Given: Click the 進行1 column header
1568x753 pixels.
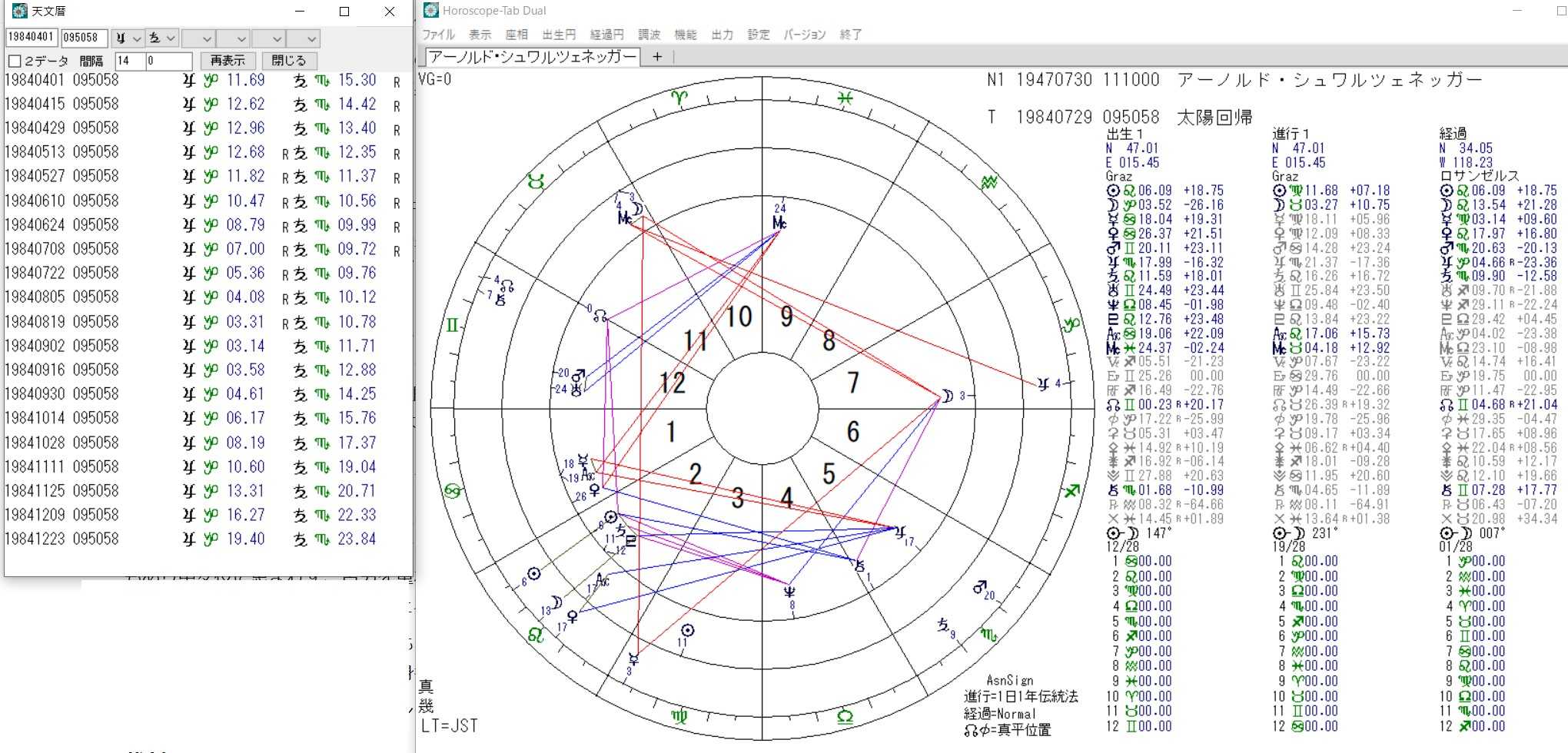Looking at the screenshot, I should (x=1291, y=134).
